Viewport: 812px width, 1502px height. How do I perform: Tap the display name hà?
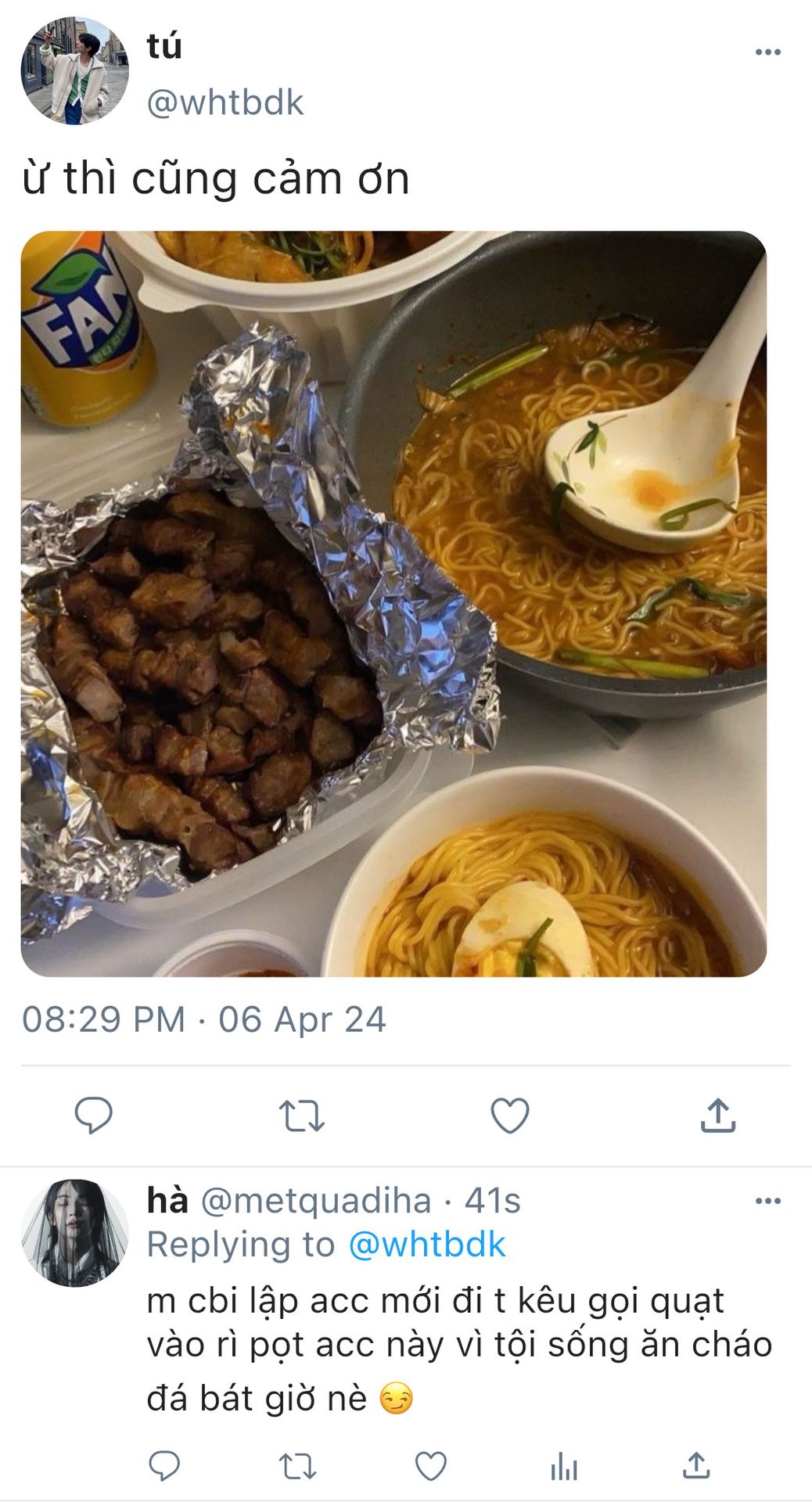tap(167, 1201)
